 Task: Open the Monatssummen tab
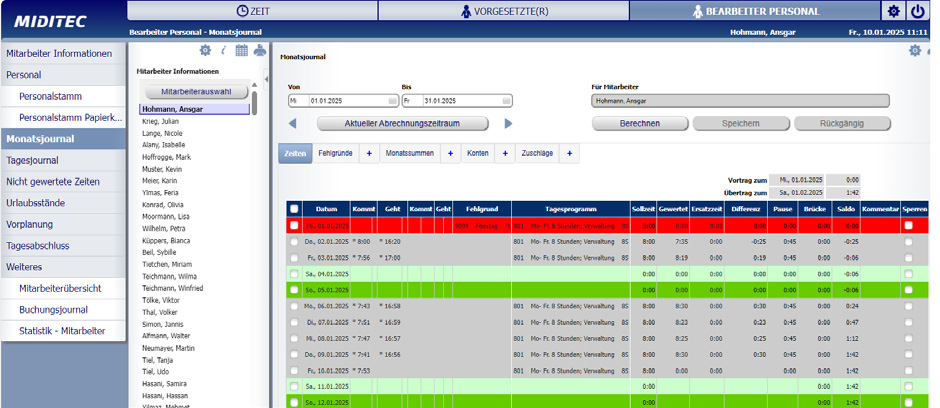410,153
